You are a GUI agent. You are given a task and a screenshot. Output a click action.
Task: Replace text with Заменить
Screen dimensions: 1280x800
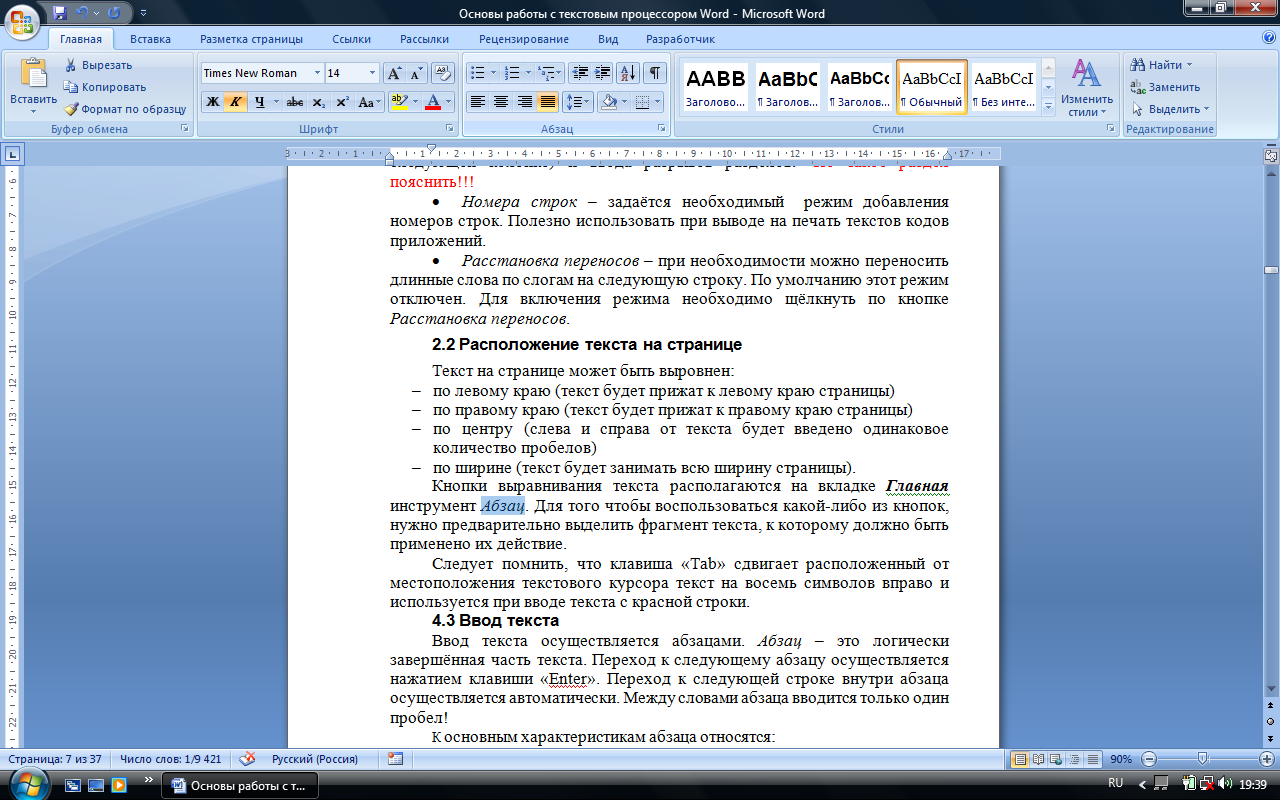coord(1166,87)
